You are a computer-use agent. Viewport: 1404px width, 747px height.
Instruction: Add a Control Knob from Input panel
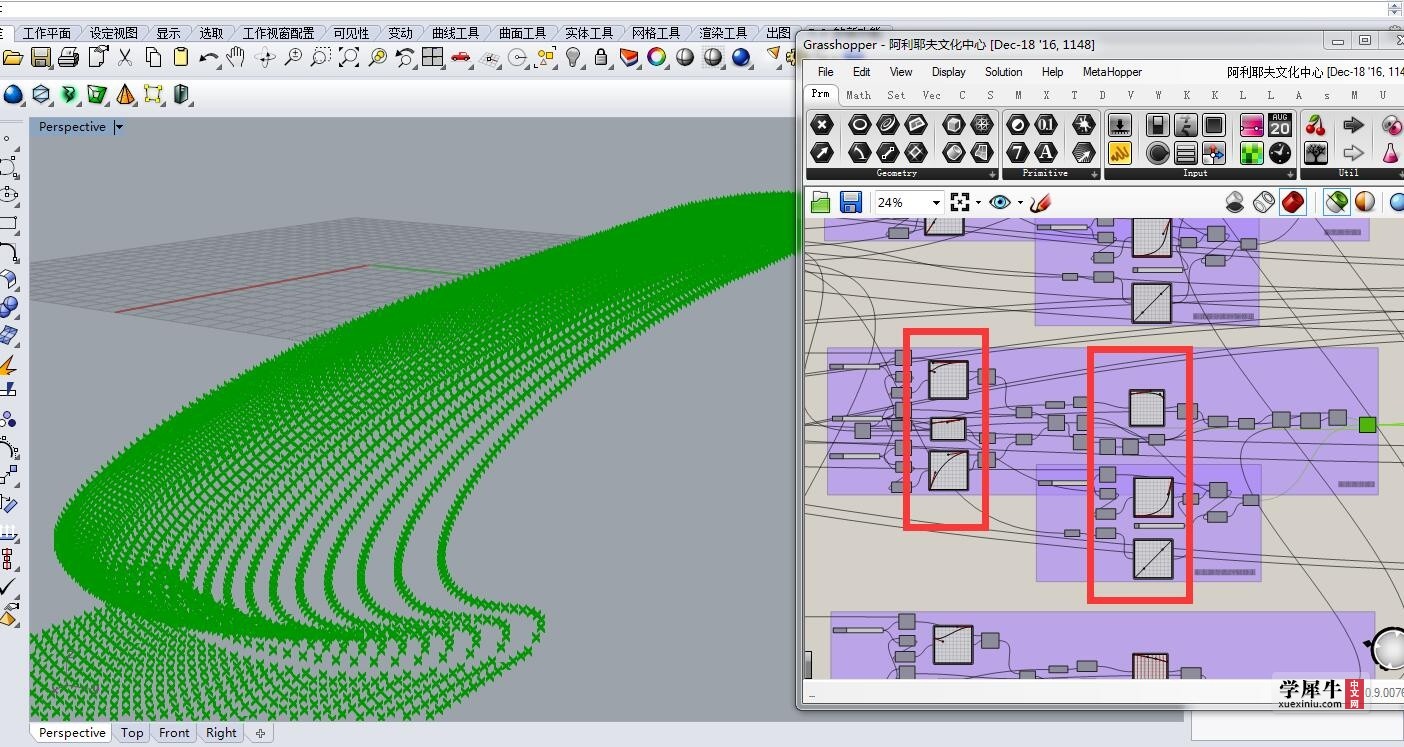click(1157, 152)
